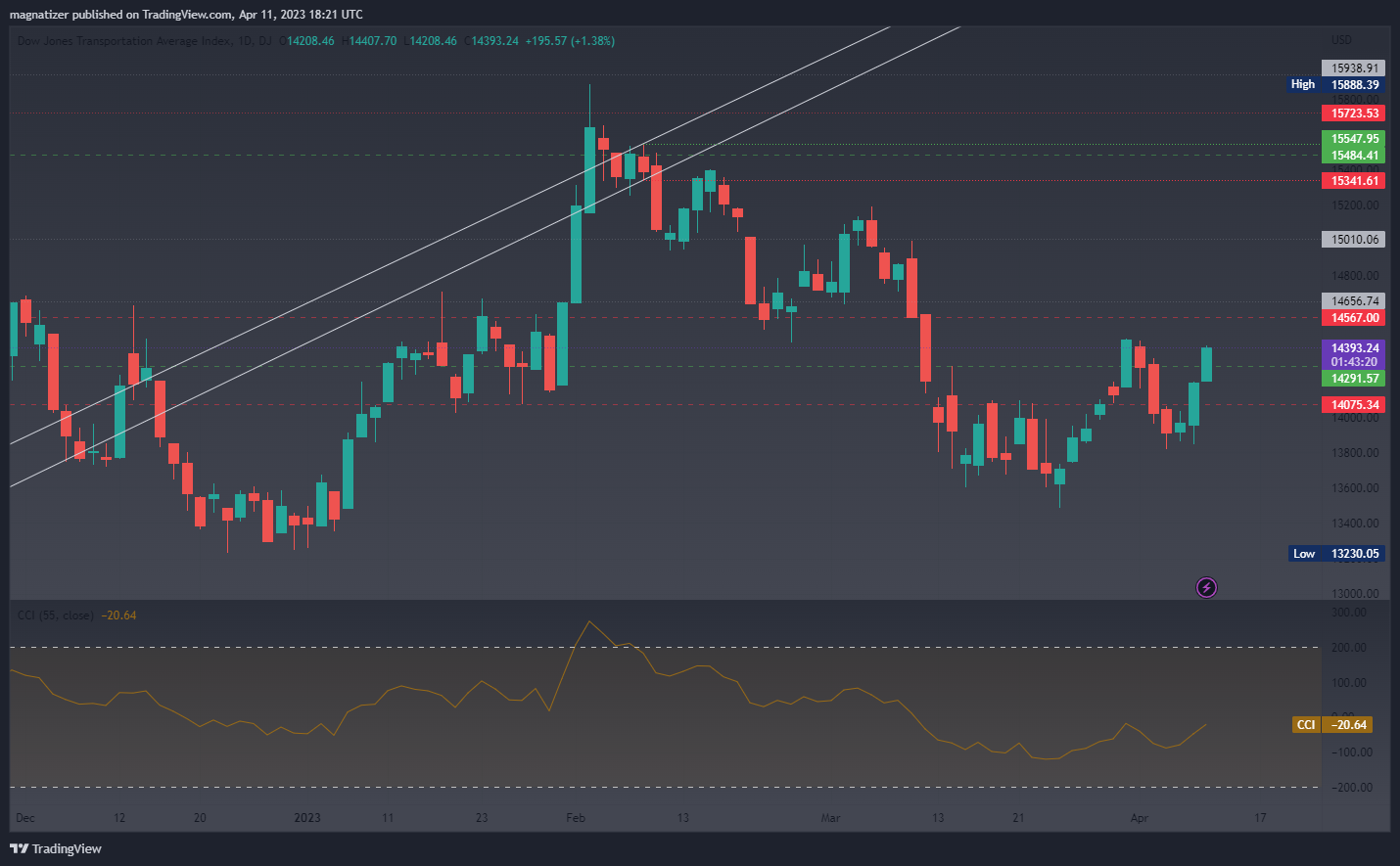This screenshot has width=1400, height=866.
Task: Click the 2023 year label on time axis
Action: coord(307,818)
